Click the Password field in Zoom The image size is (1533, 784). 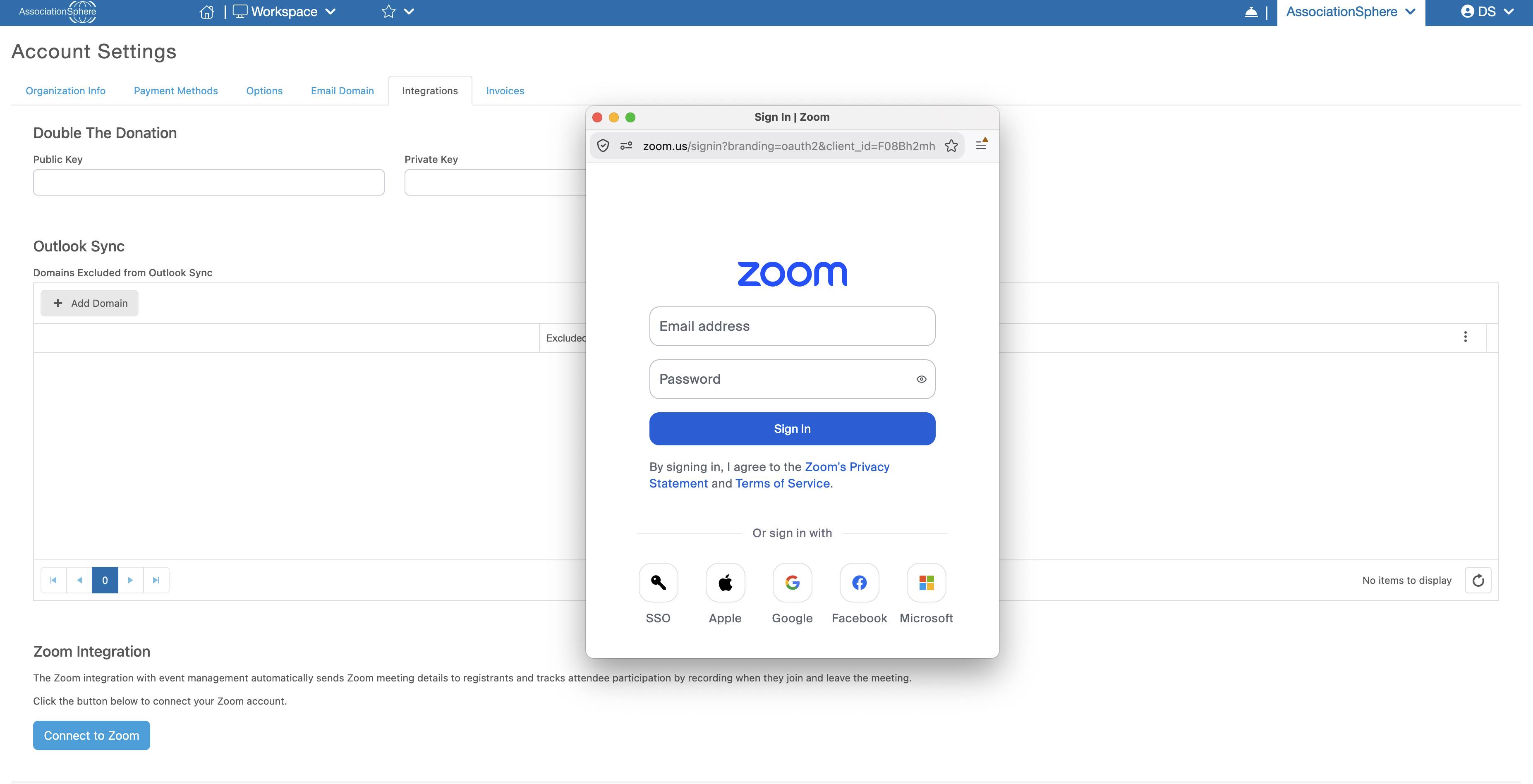792,379
